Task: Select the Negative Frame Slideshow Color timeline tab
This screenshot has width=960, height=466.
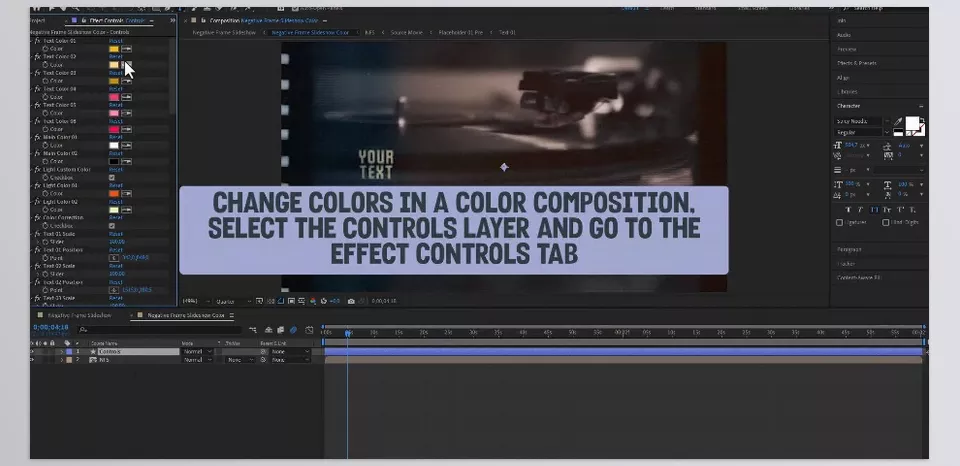Action: coord(186,315)
